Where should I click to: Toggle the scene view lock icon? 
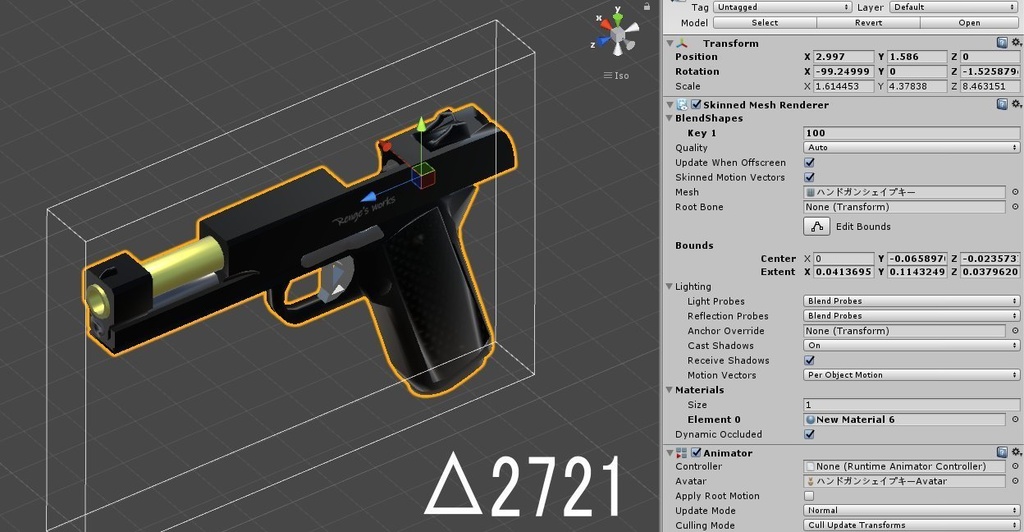tap(647, 6)
